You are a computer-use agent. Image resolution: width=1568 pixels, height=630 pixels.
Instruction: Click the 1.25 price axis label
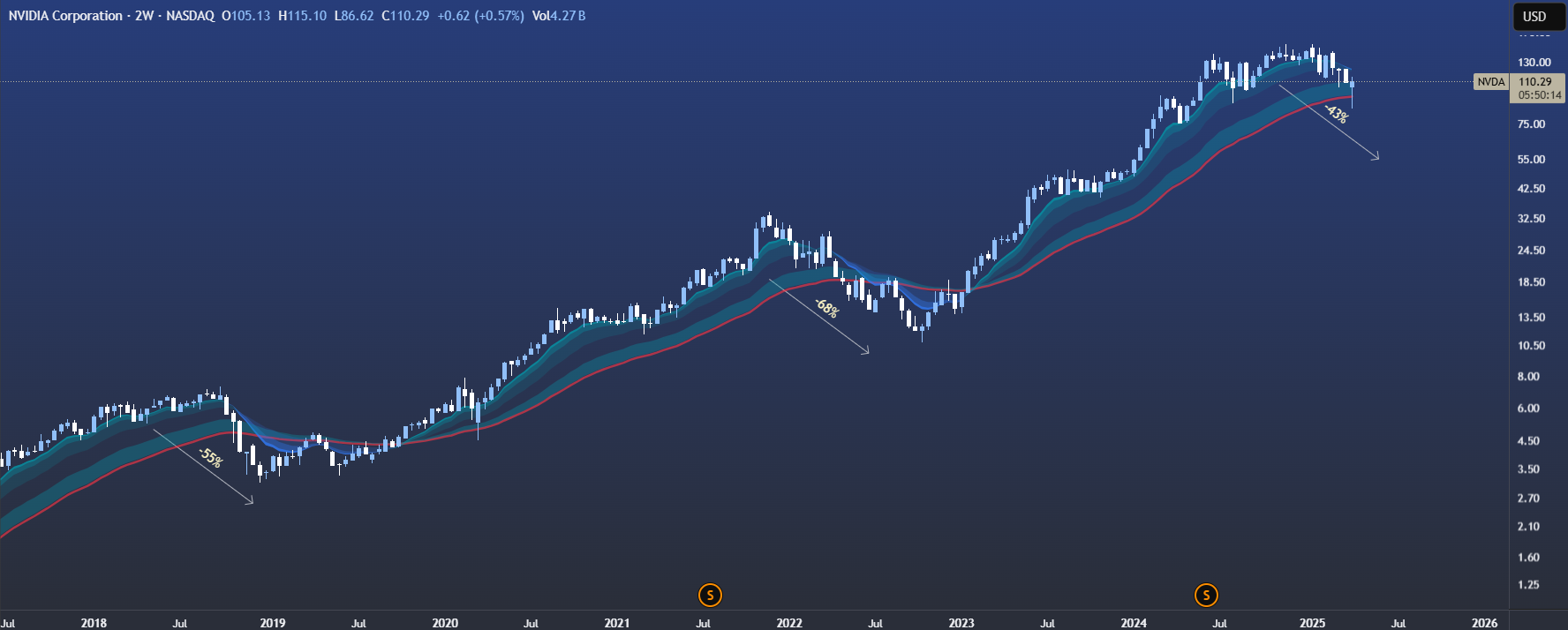tap(1528, 585)
